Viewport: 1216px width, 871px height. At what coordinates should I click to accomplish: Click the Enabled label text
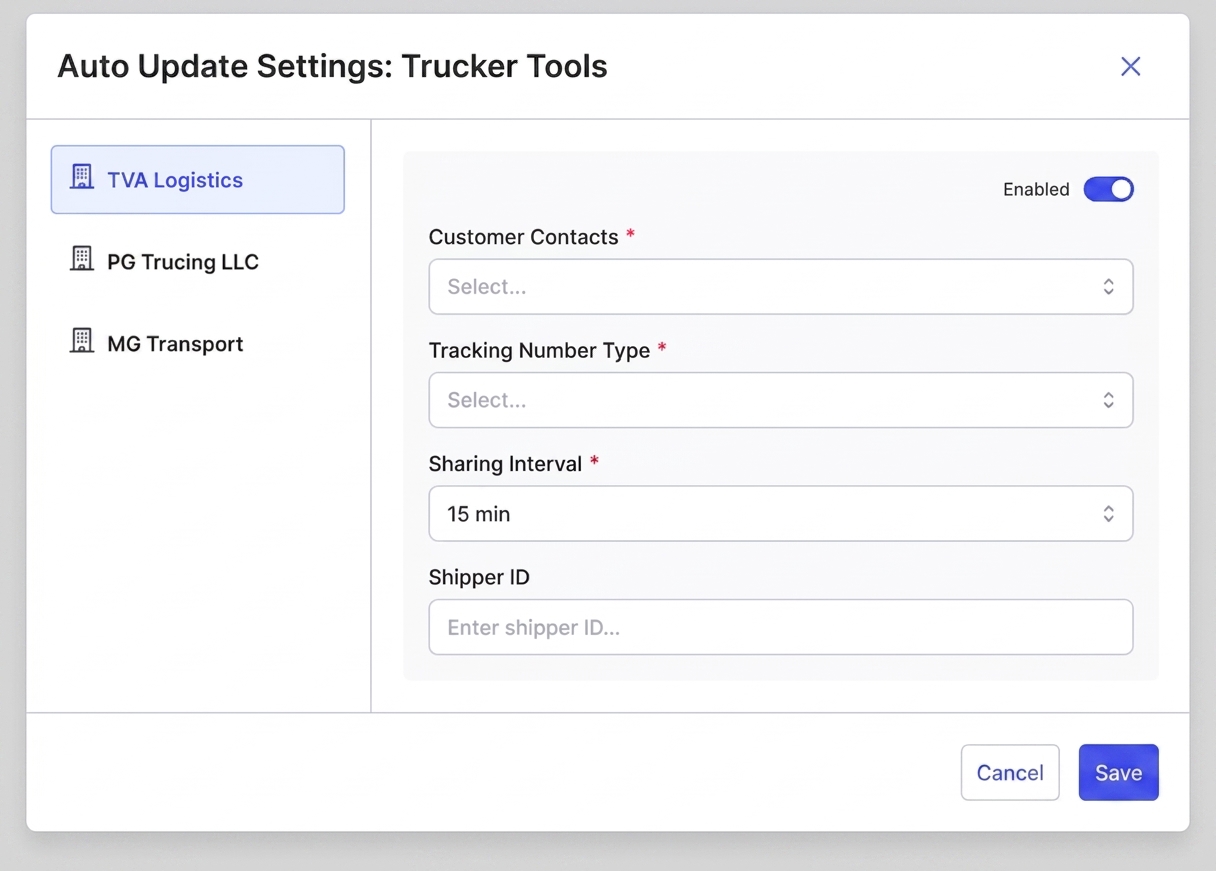point(1036,189)
